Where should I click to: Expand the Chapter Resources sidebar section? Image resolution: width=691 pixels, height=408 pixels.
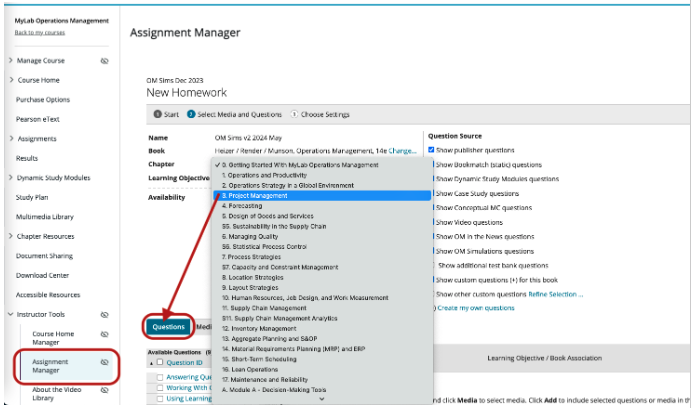tap(11, 237)
